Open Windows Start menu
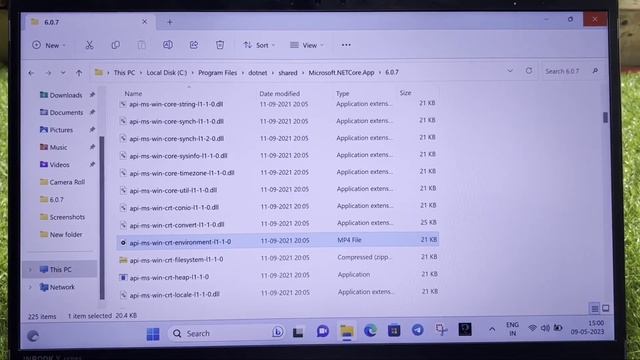This screenshot has height=360, width=640. coord(153,334)
